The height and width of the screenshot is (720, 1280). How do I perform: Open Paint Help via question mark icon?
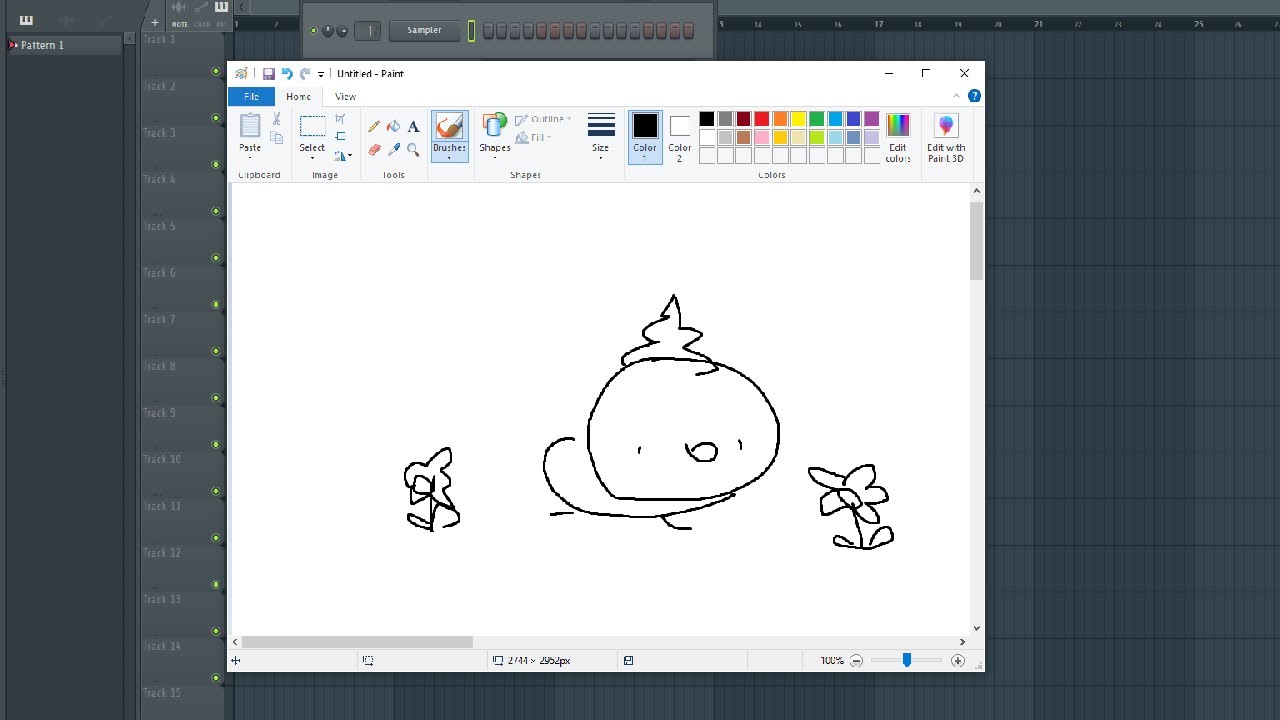(x=974, y=97)
